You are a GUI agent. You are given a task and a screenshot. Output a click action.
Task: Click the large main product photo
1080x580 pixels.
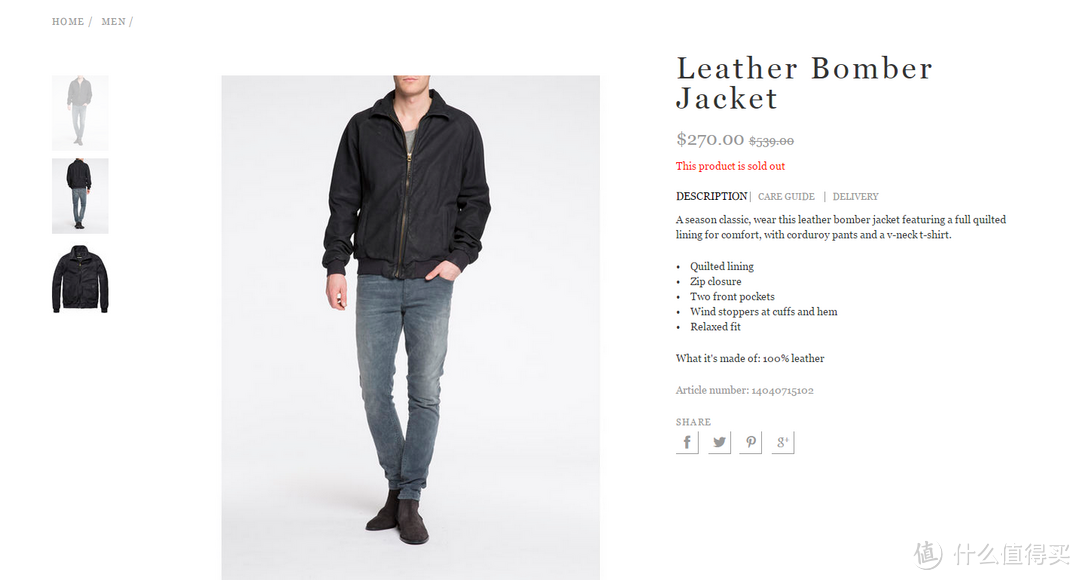411,327
